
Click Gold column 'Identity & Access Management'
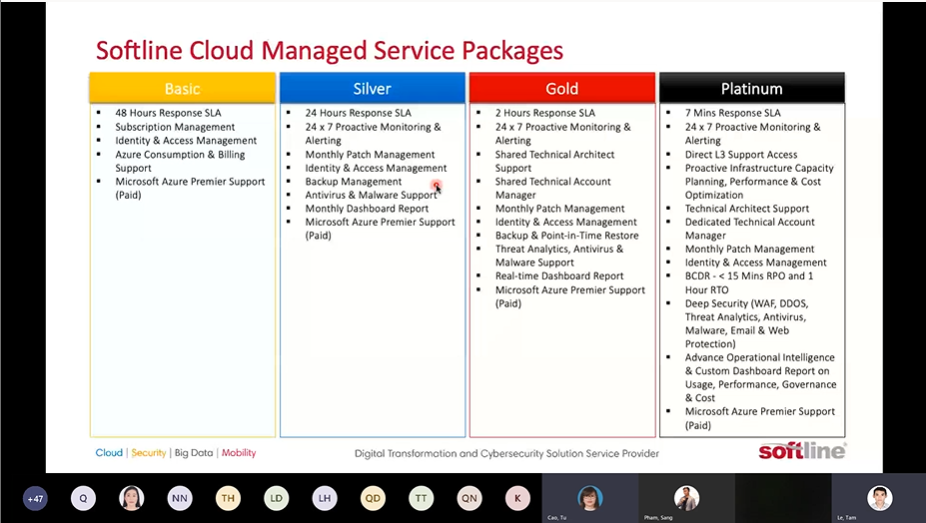pyautogui.click(x=566, y=222)
